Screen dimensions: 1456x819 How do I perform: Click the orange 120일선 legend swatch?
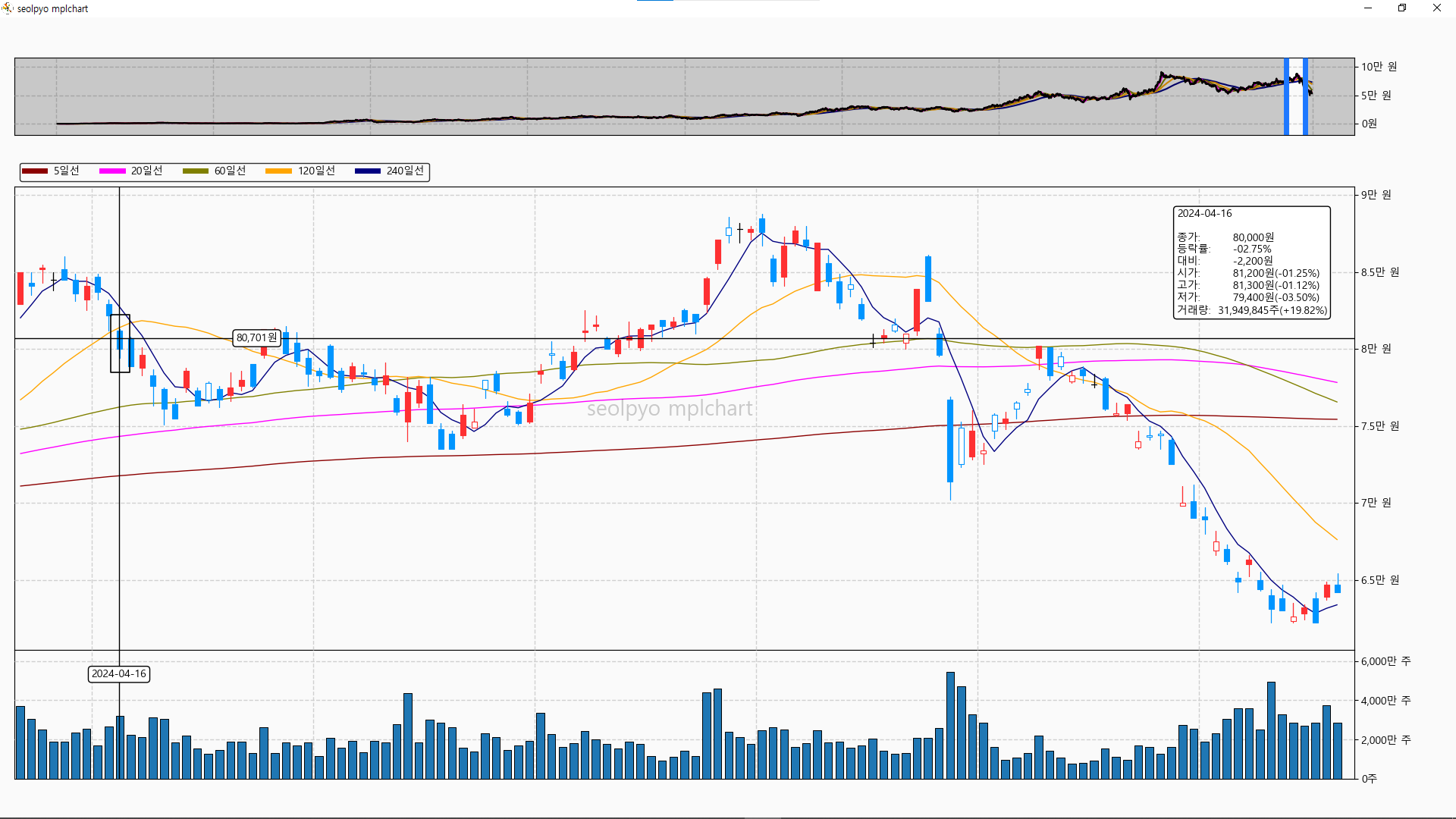pos(278,171)
